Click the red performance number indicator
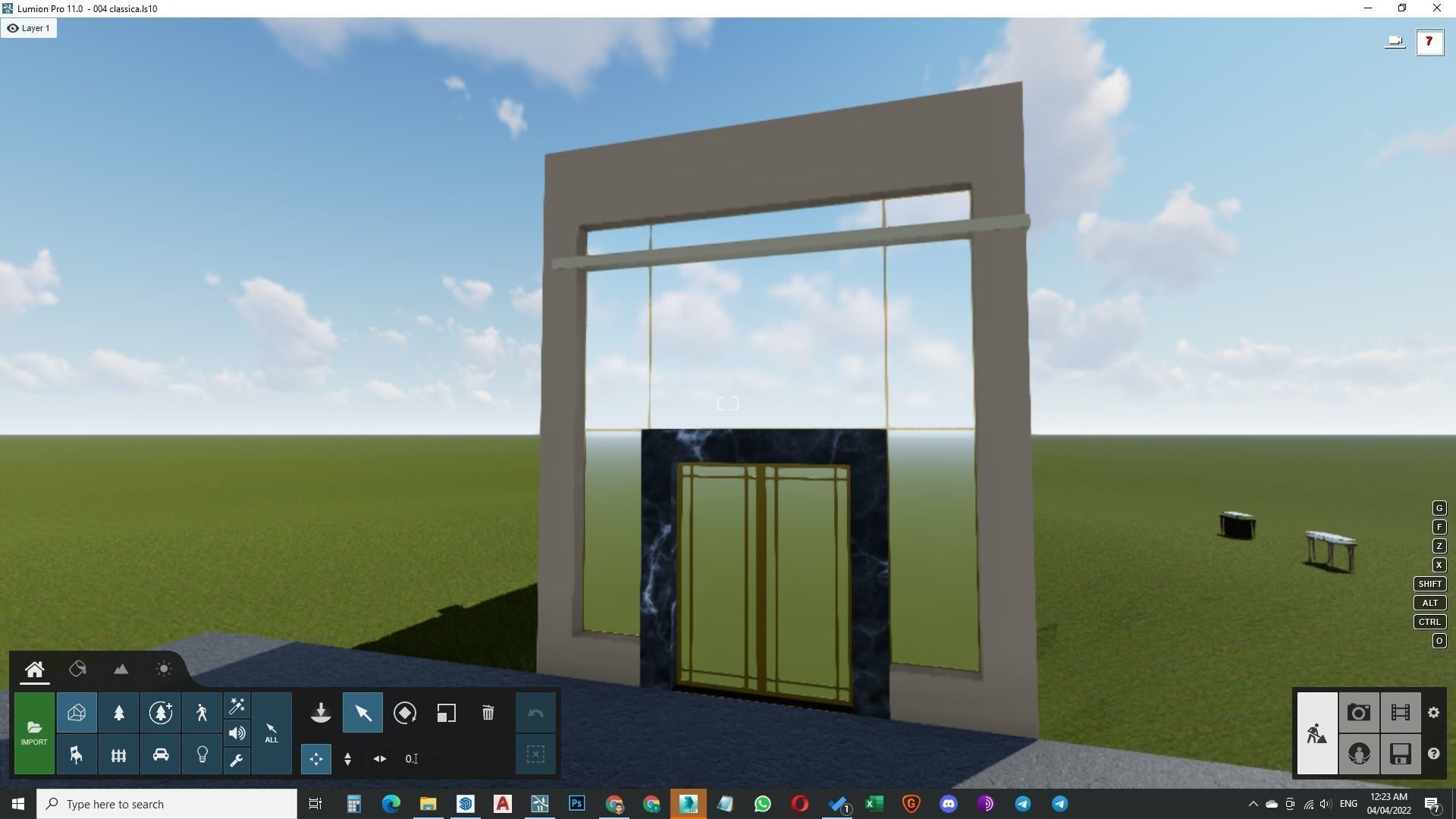The image size is (1456, 819). 1429,42
